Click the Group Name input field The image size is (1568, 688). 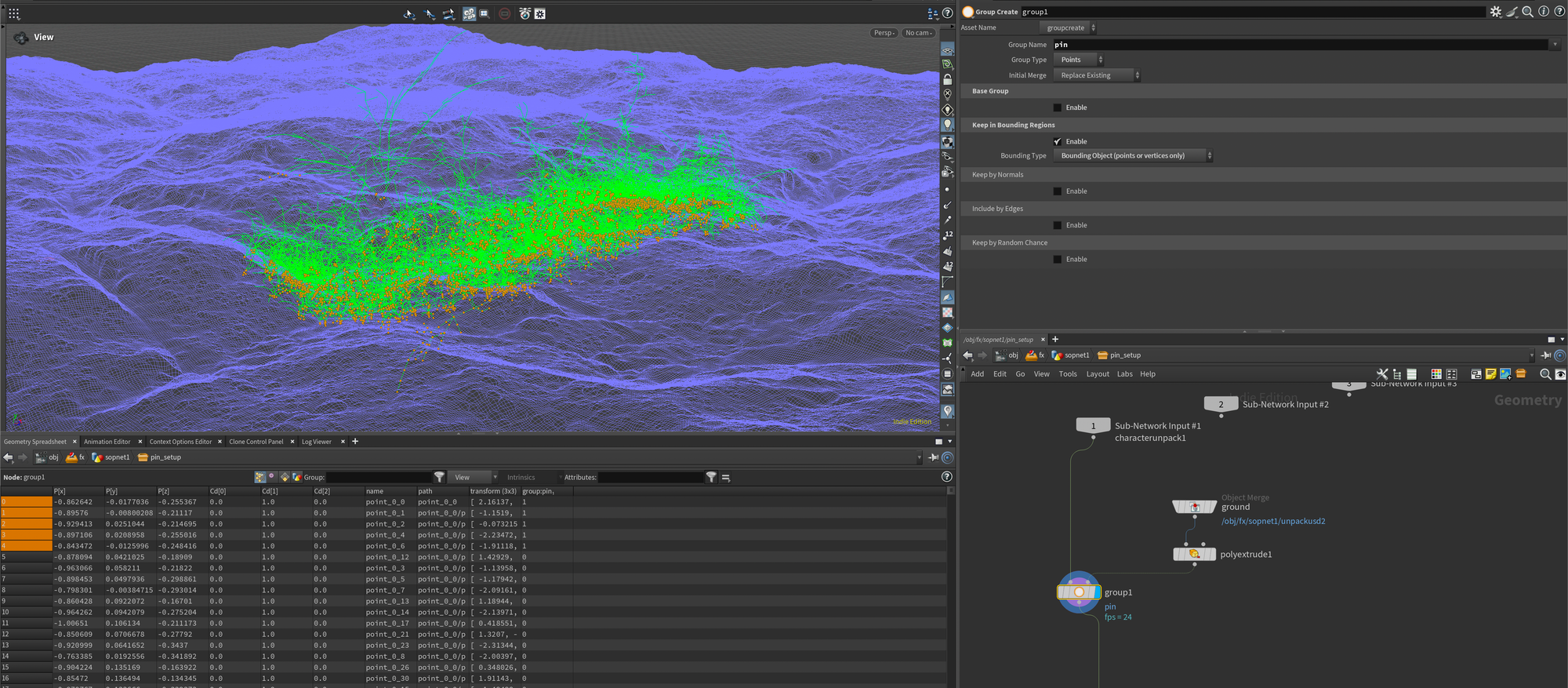coord(1300,45)
